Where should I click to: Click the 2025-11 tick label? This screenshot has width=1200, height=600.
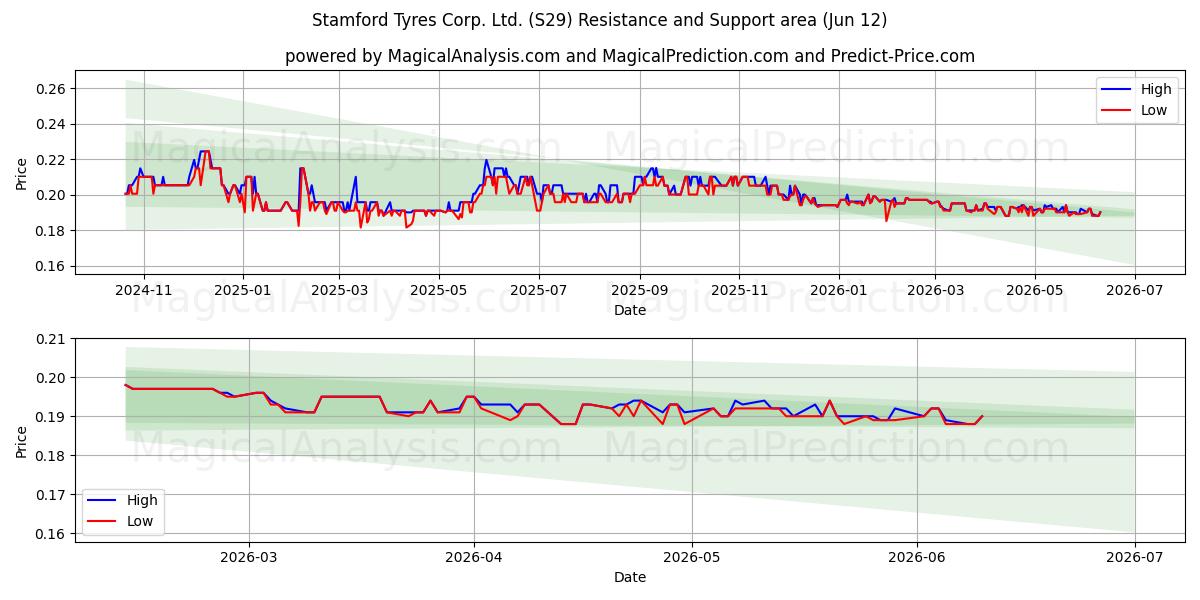pyautogui.click(x=739, y=290)
